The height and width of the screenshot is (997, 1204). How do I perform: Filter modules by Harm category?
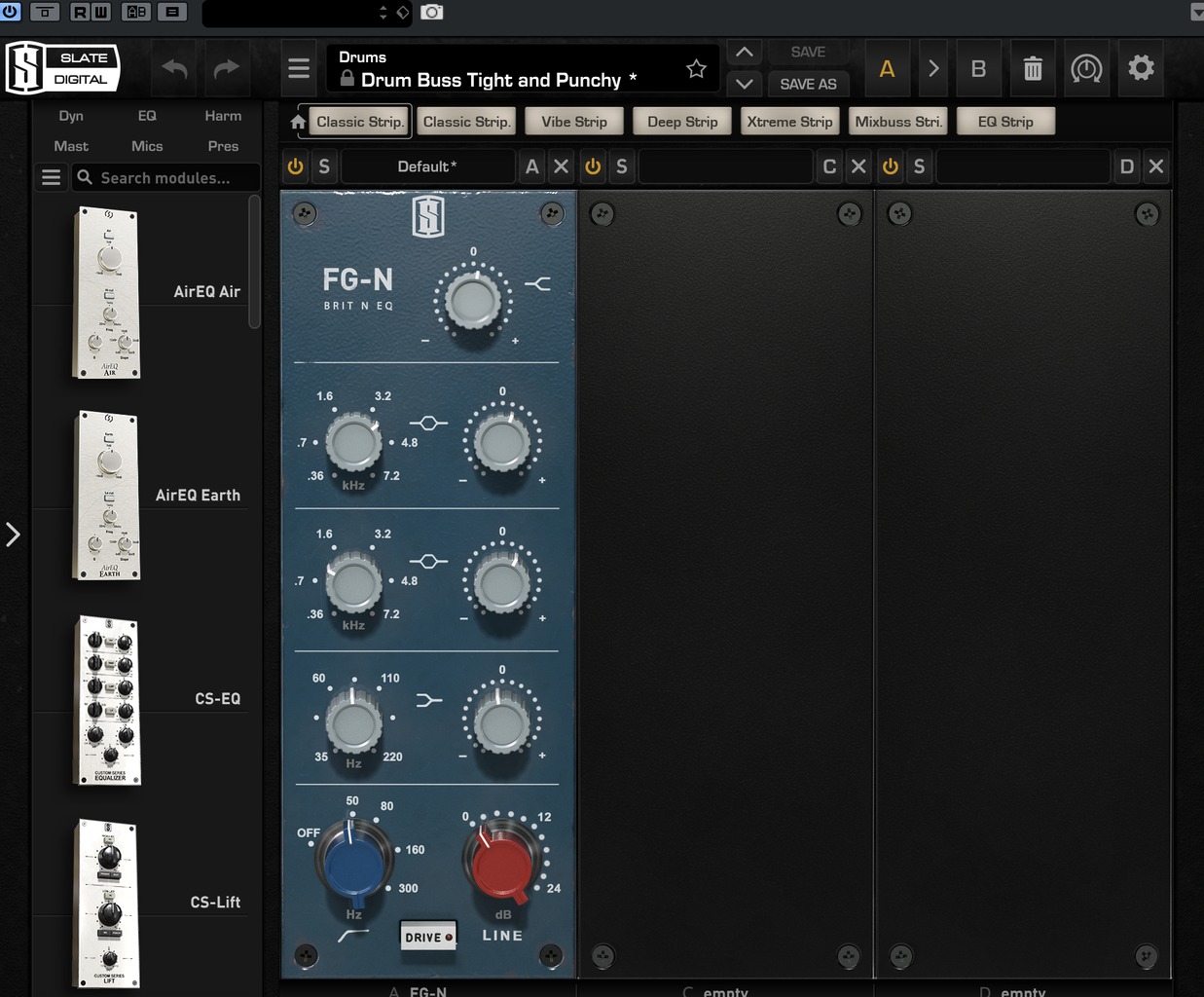(223, 116)
